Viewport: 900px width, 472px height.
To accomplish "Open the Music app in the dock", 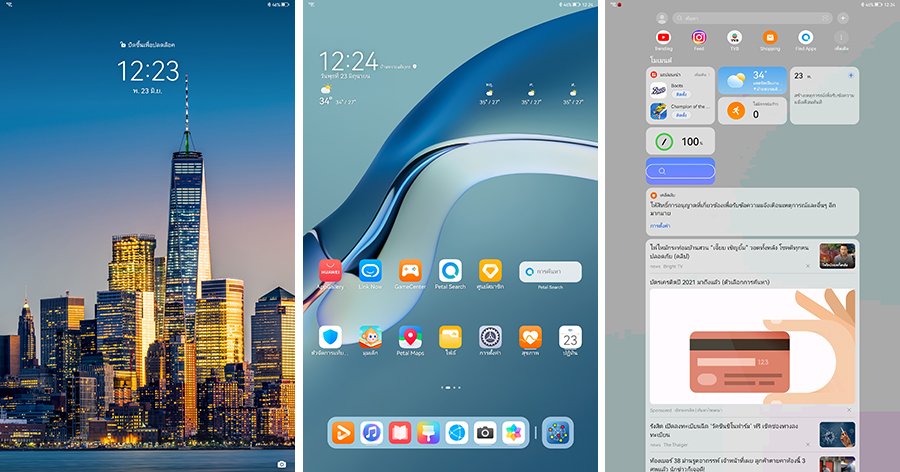I will [371, 432].
